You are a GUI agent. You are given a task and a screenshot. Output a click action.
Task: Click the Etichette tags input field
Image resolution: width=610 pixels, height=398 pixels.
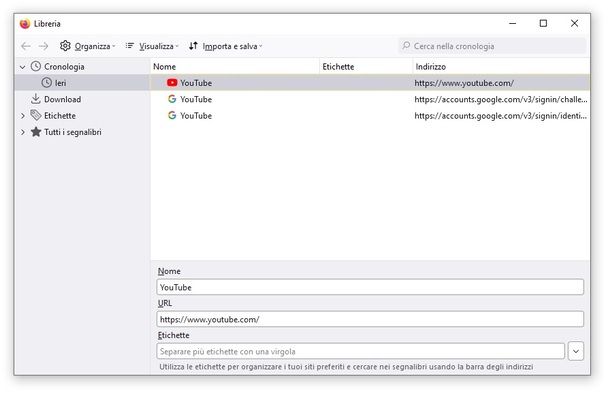[x=361, y=351]
